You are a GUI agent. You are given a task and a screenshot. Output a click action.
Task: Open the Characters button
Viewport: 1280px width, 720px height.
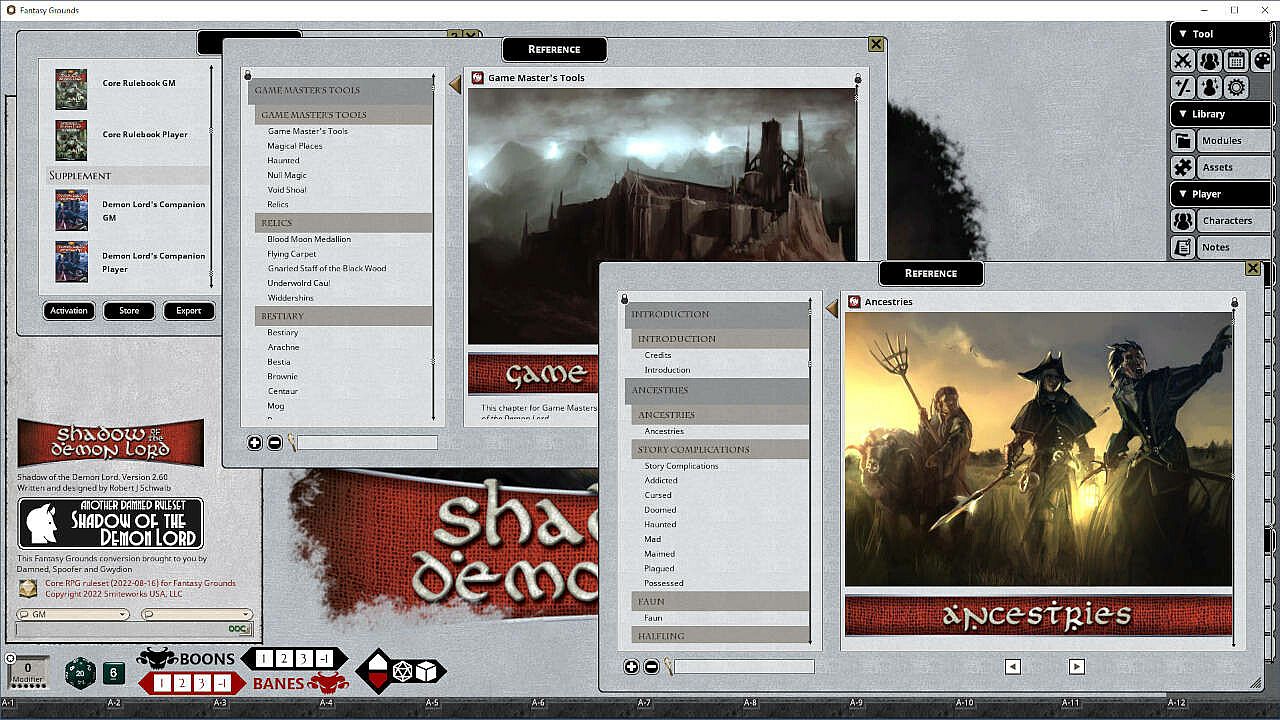click(x=1234, y=221)
